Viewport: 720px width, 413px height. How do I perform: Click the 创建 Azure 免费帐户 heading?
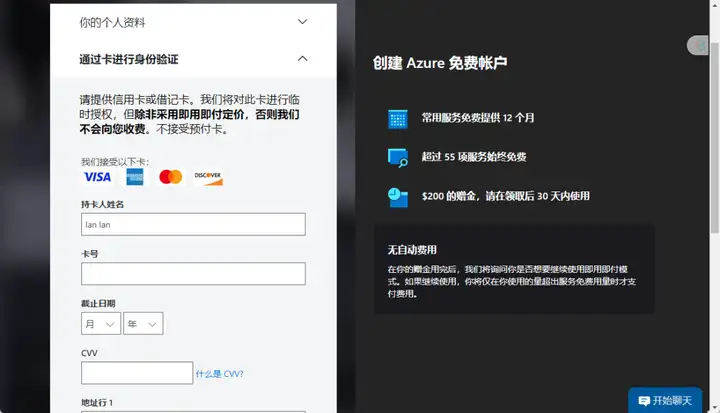(x=440, y=63)
